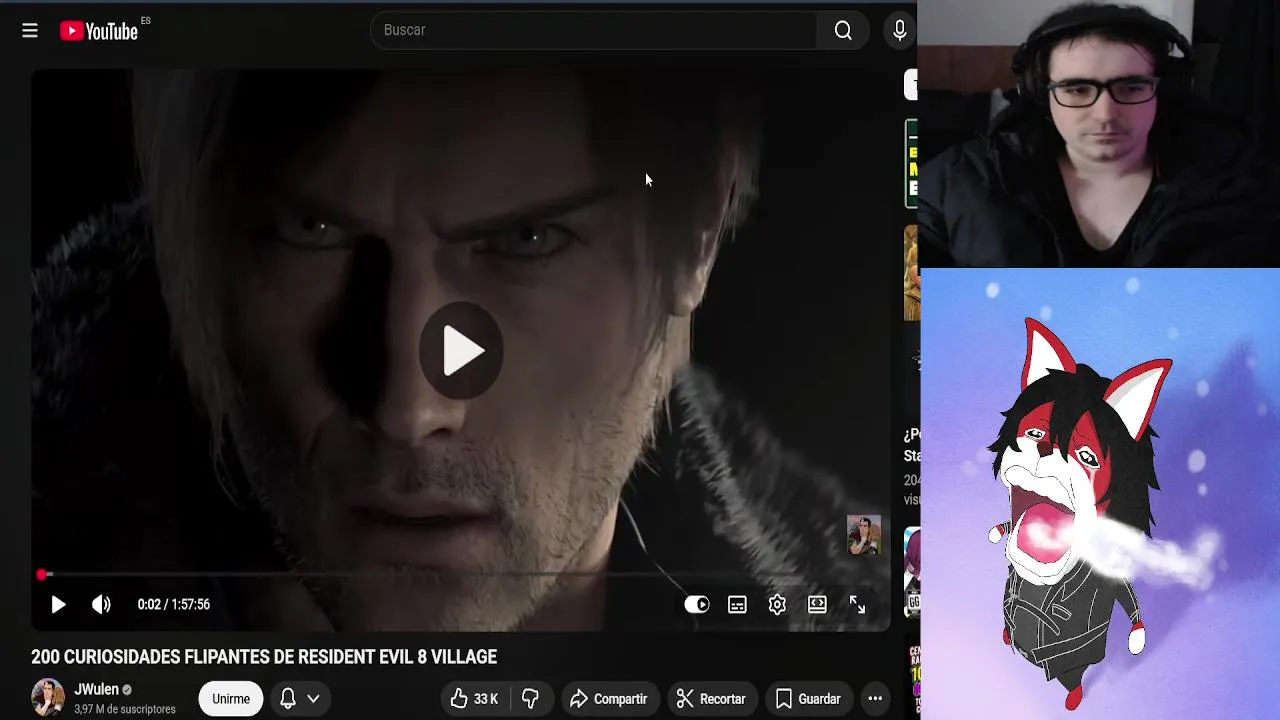This screenshot has width=1280, height=720.
Task: Seek on the video progress bar
Action: (460, 574)
